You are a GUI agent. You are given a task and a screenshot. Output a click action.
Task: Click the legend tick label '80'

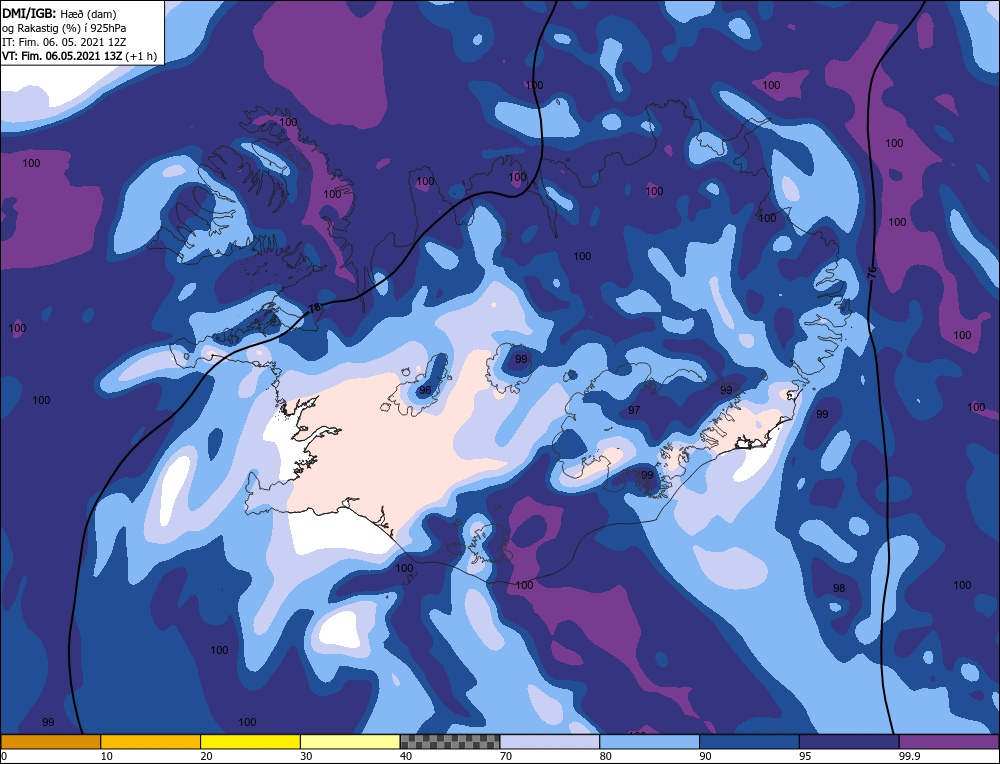point(605,756)
